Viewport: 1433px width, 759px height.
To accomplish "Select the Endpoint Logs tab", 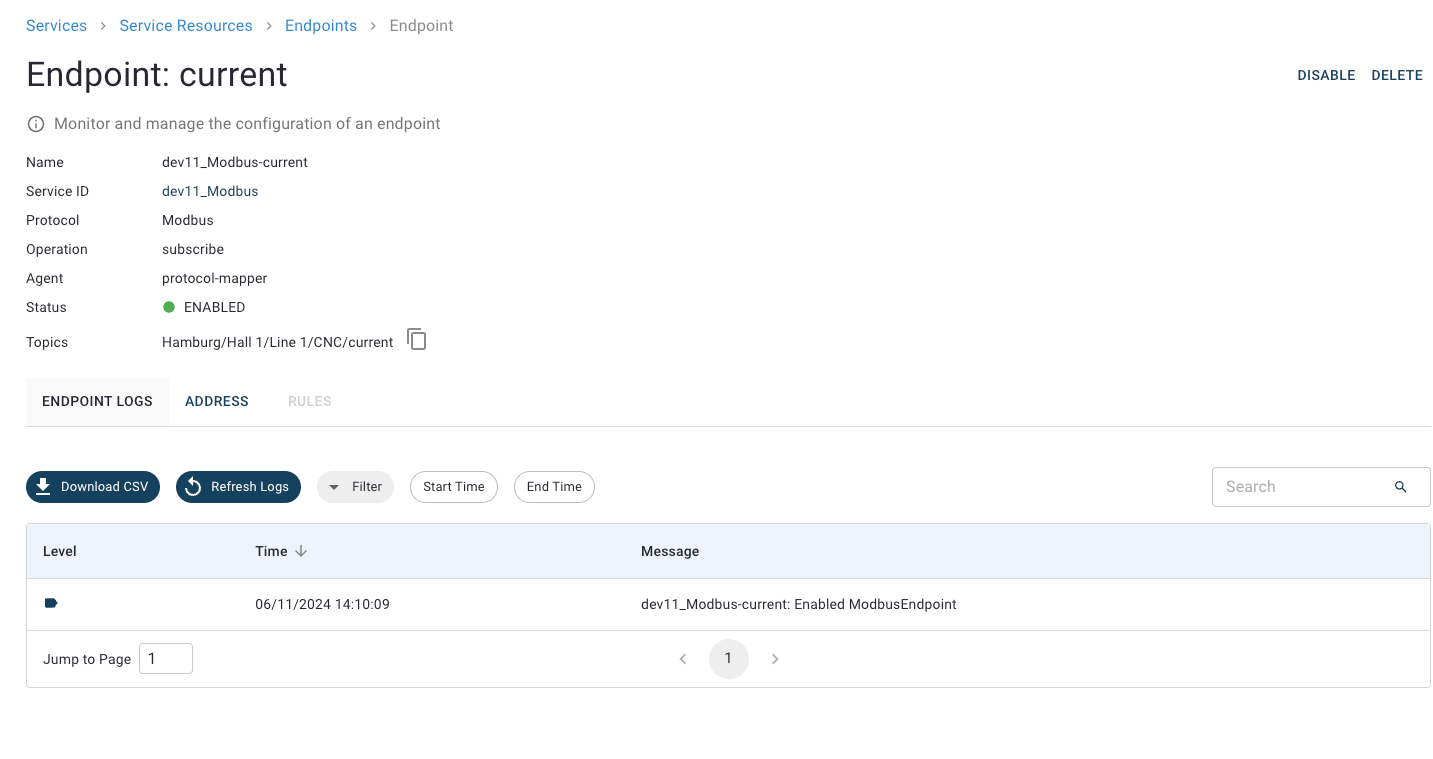I will [x=97, y=401].
